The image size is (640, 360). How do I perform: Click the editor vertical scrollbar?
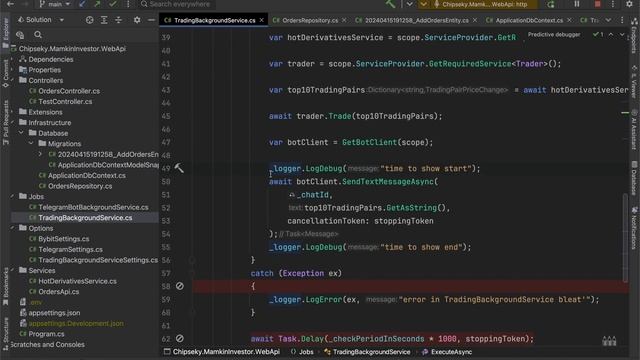pos(625,238)
